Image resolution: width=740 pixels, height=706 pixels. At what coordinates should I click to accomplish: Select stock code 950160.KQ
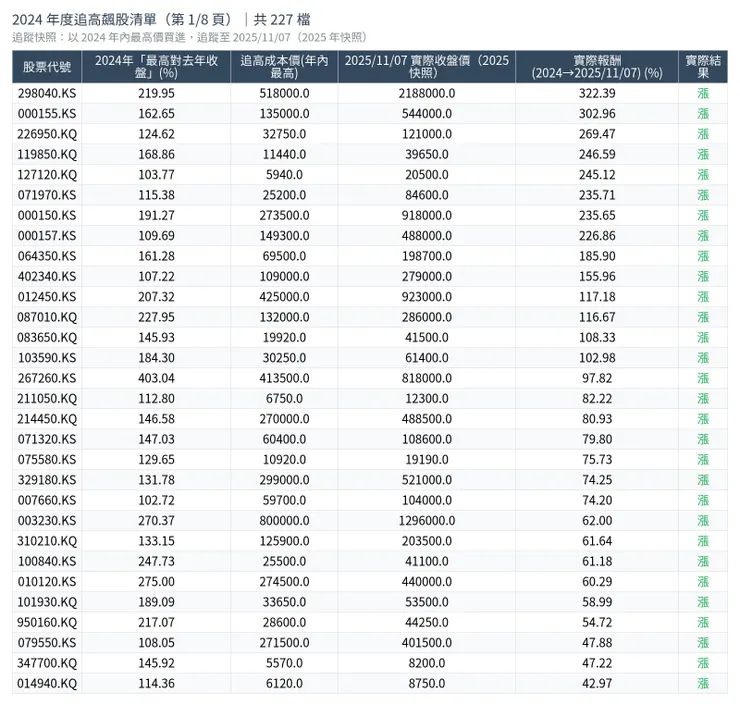[47, 622]
